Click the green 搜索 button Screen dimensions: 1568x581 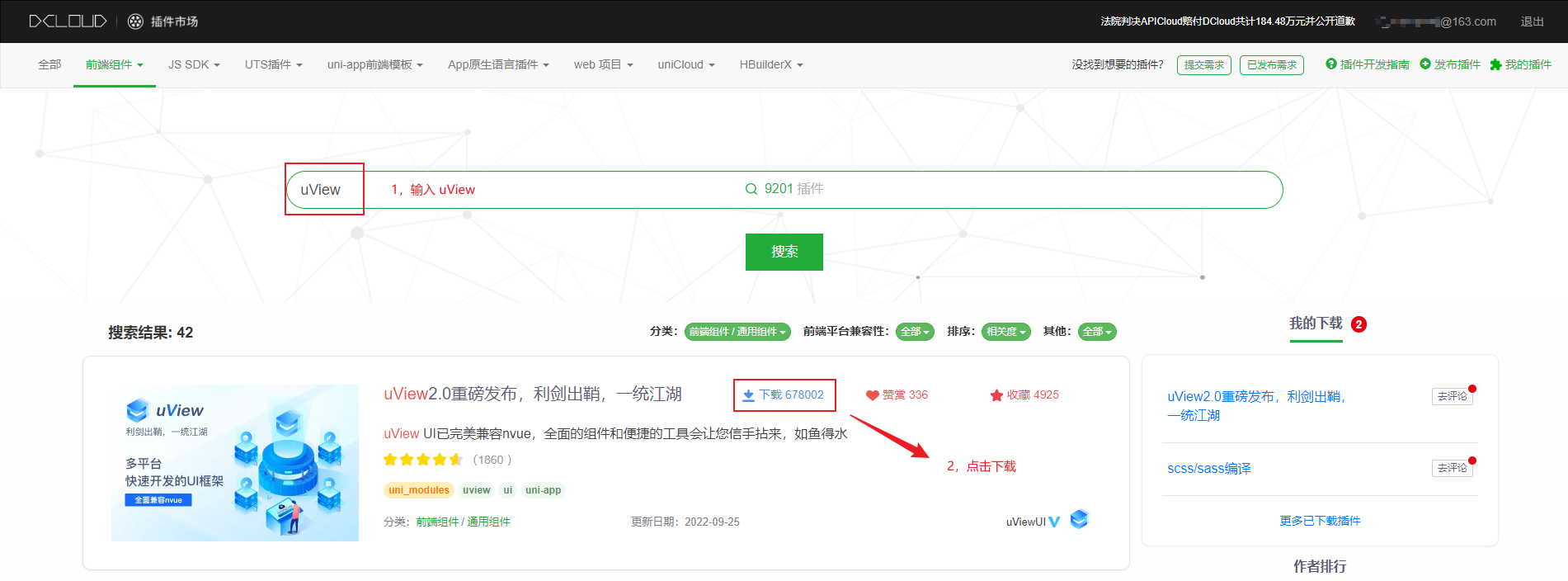(784, 252)
